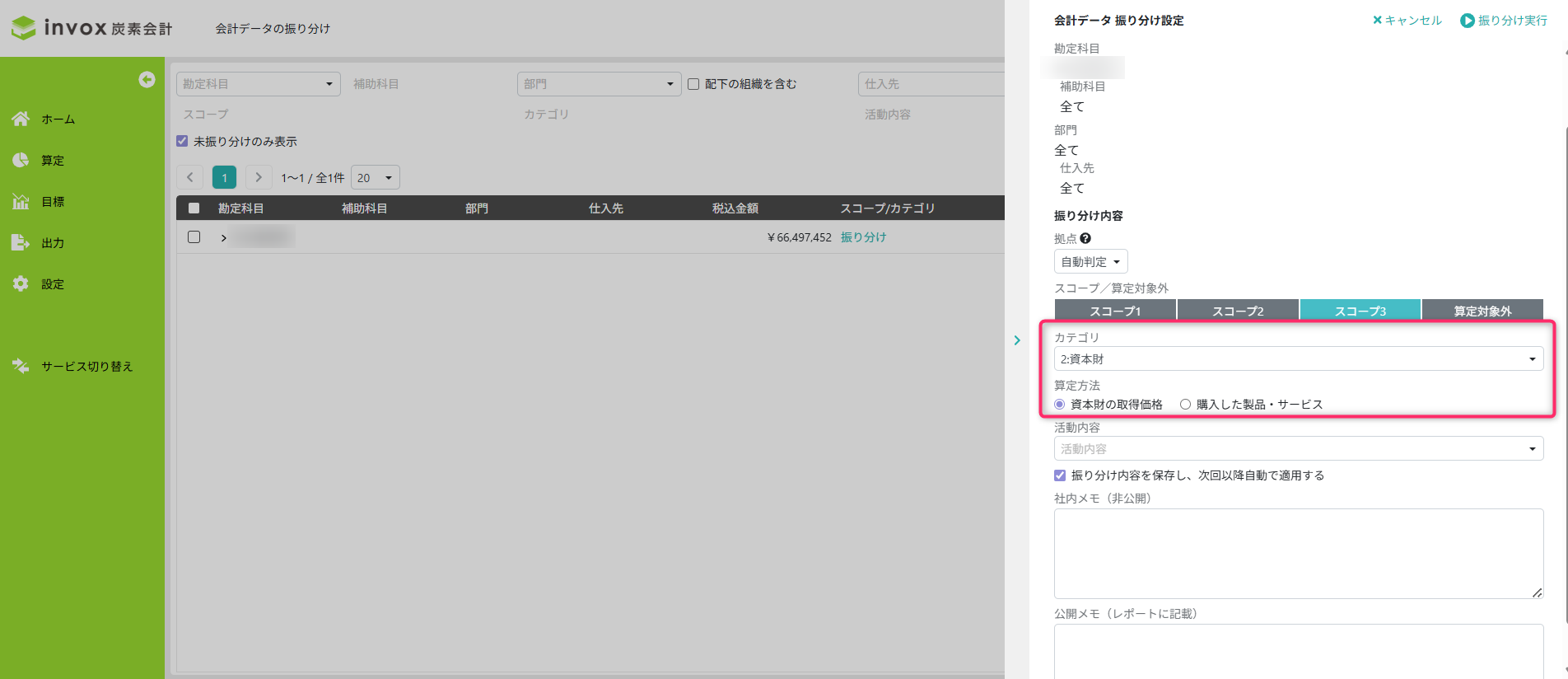Screen dimensions: 1568x679
Task: Collapse sidebar with the round arrow icon
Action: (x=147, y=79)
